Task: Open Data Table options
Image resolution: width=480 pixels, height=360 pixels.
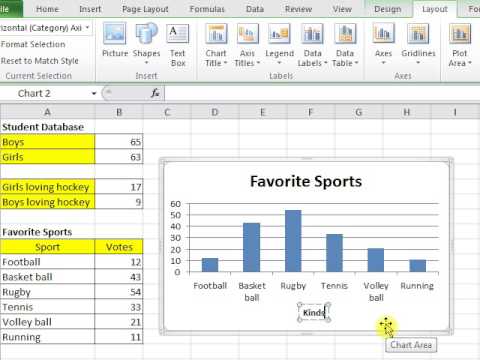Action: 345,45
